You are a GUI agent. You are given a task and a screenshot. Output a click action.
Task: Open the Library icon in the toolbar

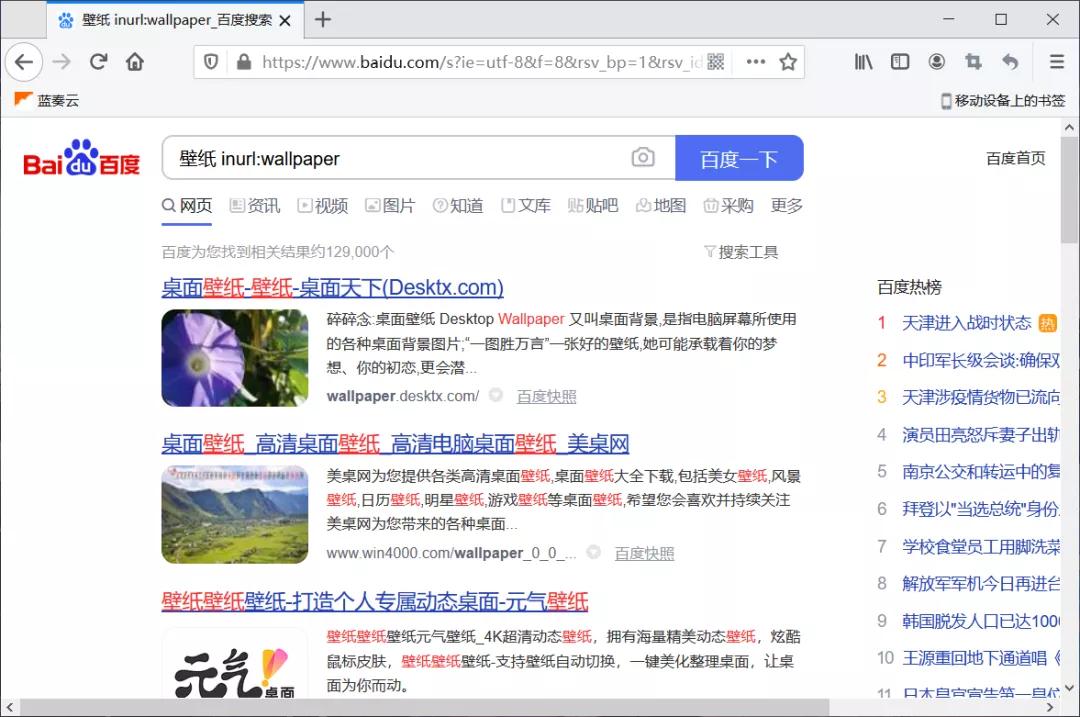tap(863, 61)
